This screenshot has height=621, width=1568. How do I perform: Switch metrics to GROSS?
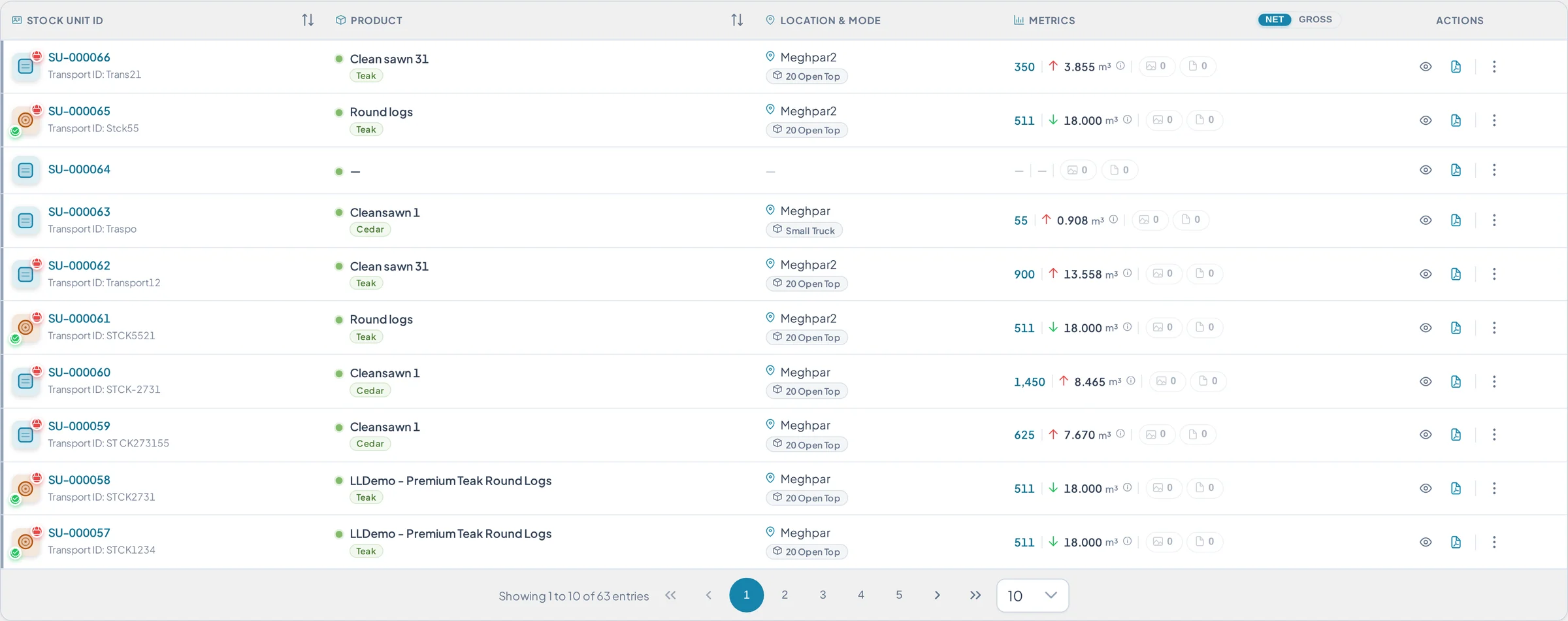[x=1315, y=20]
